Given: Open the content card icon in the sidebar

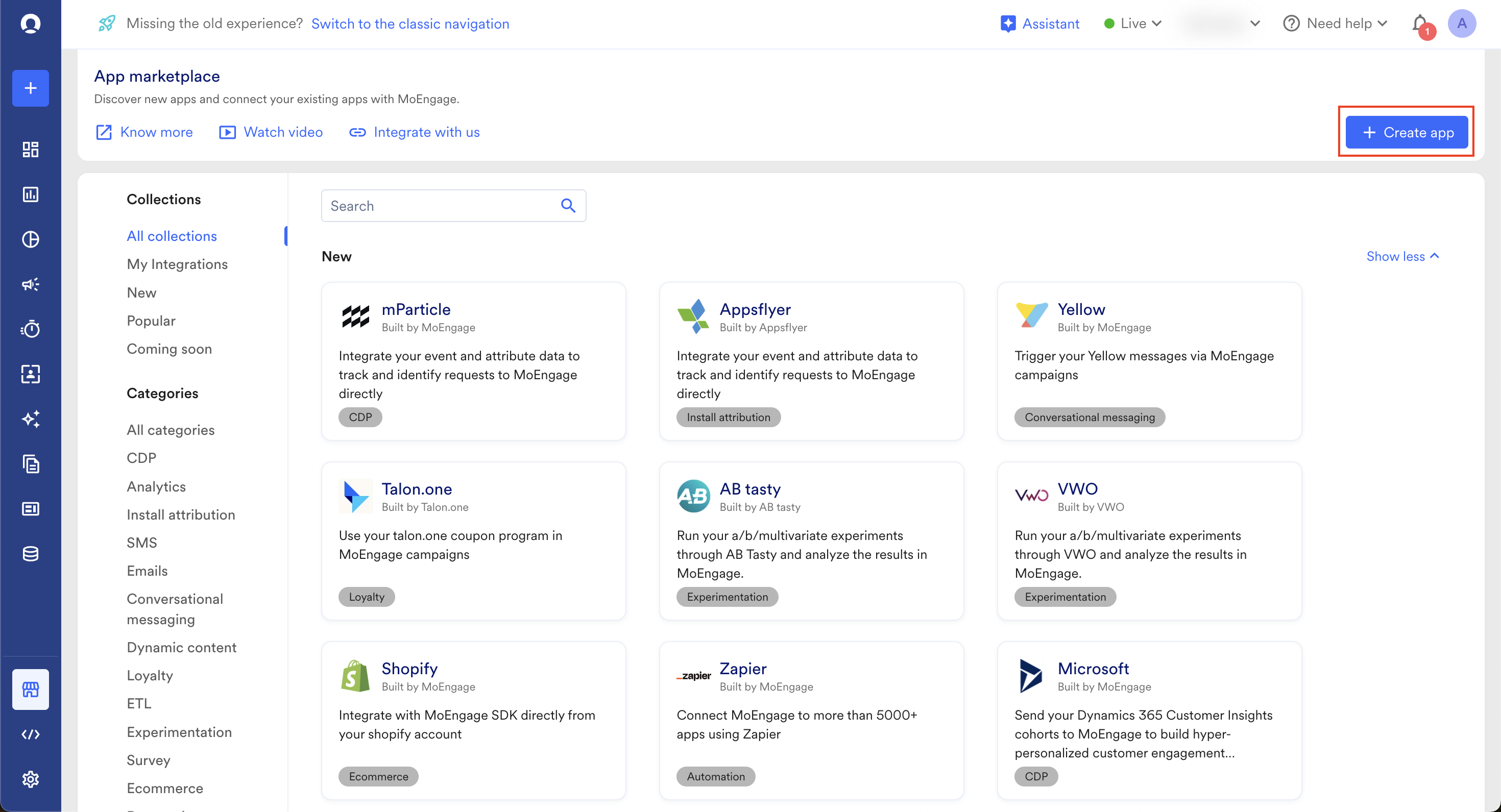Looking at the screenshot, I should [x=30, y=508].
